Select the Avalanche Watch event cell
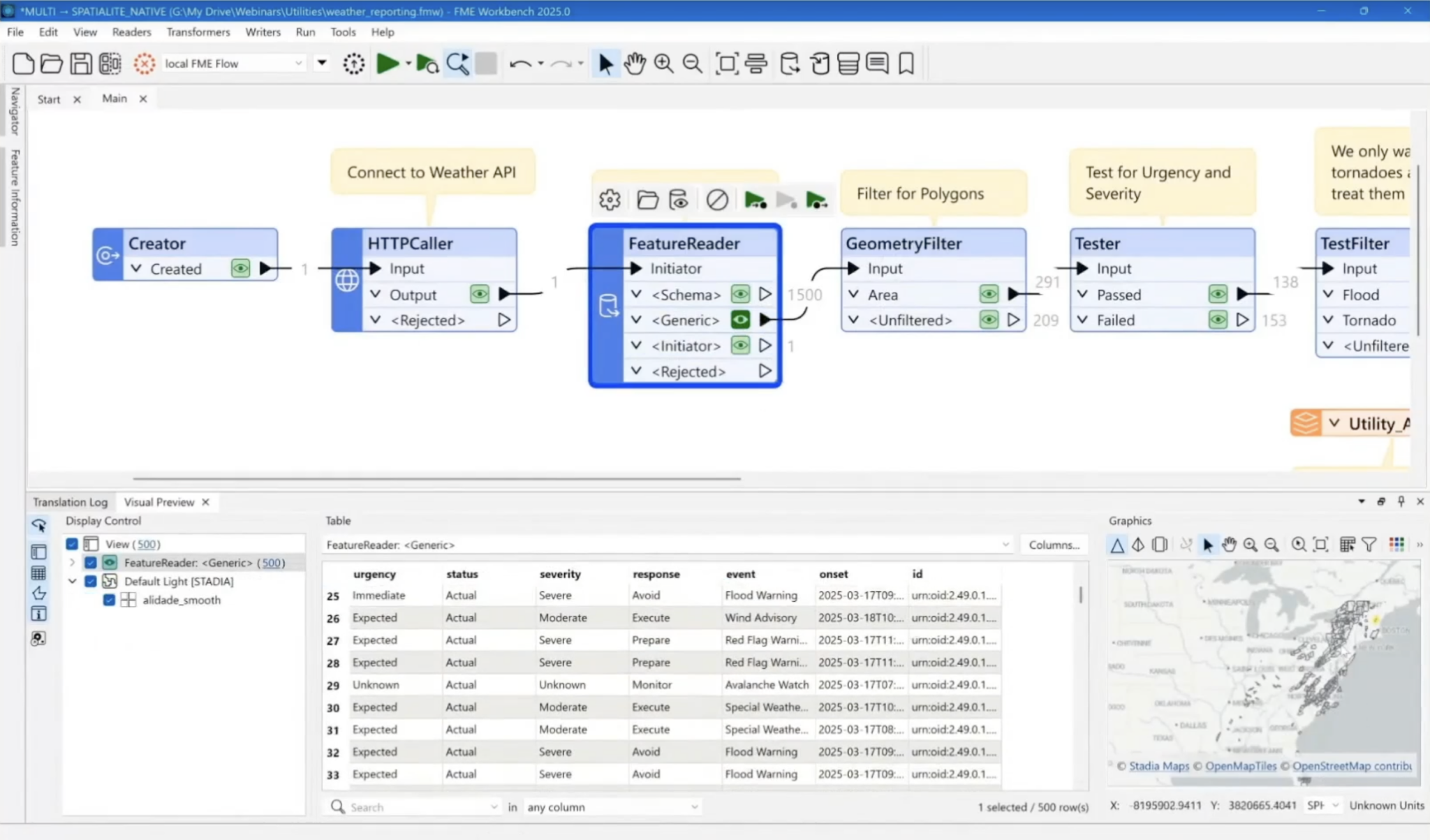The width and height of the screenshot is (1430, 840). 767,685
